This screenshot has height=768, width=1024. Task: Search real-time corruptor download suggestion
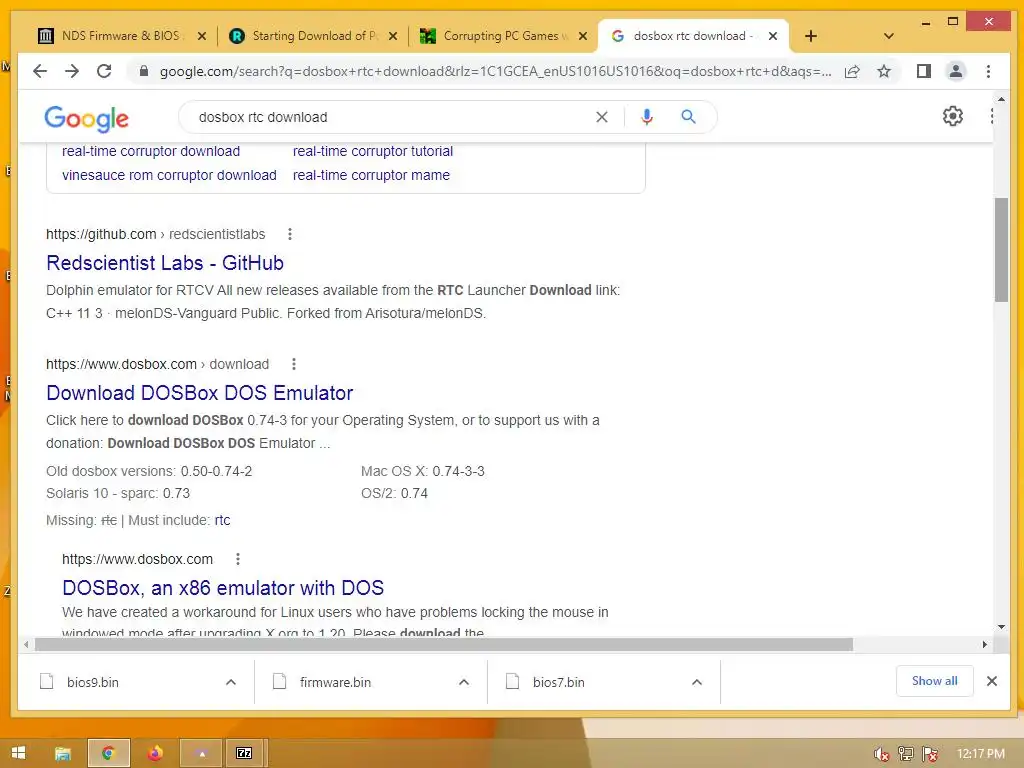coord(151,151)
